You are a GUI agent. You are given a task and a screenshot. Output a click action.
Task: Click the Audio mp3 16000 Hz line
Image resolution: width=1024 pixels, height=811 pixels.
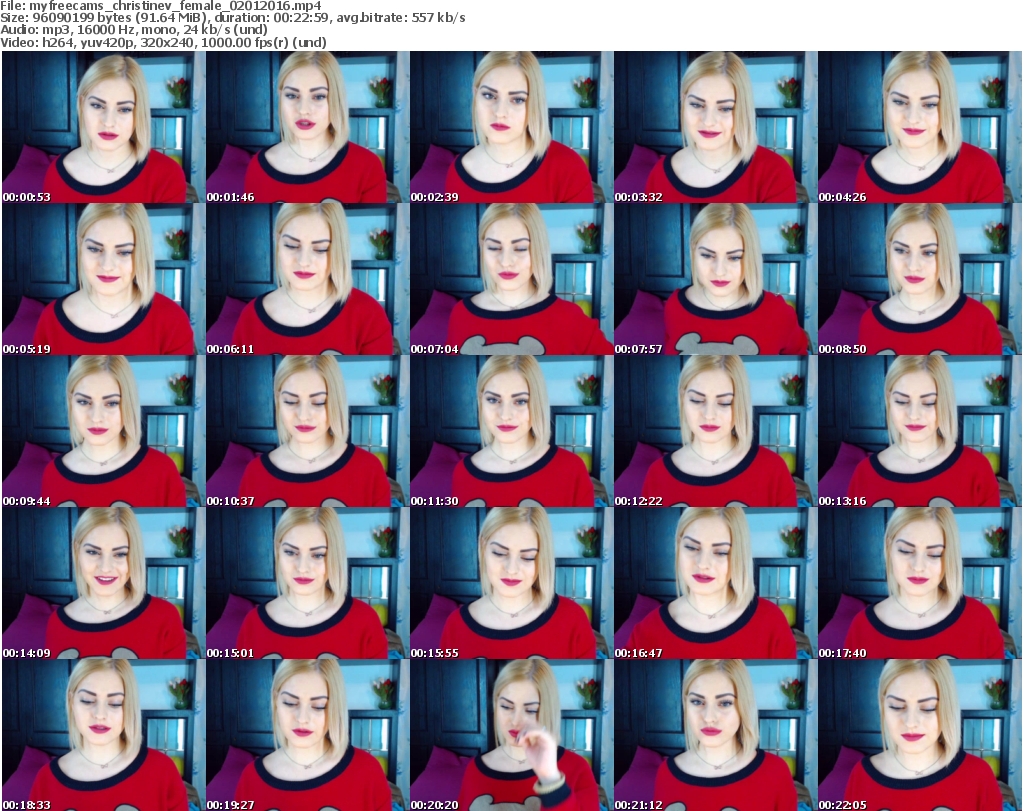(x=134, y=30)
